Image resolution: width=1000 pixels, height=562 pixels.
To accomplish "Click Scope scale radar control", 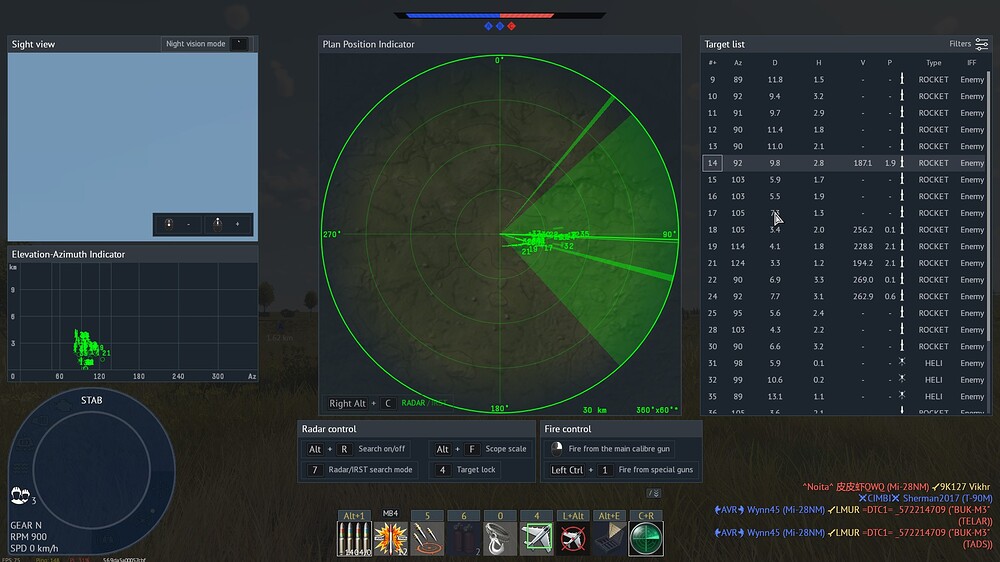I will [481, 449].
